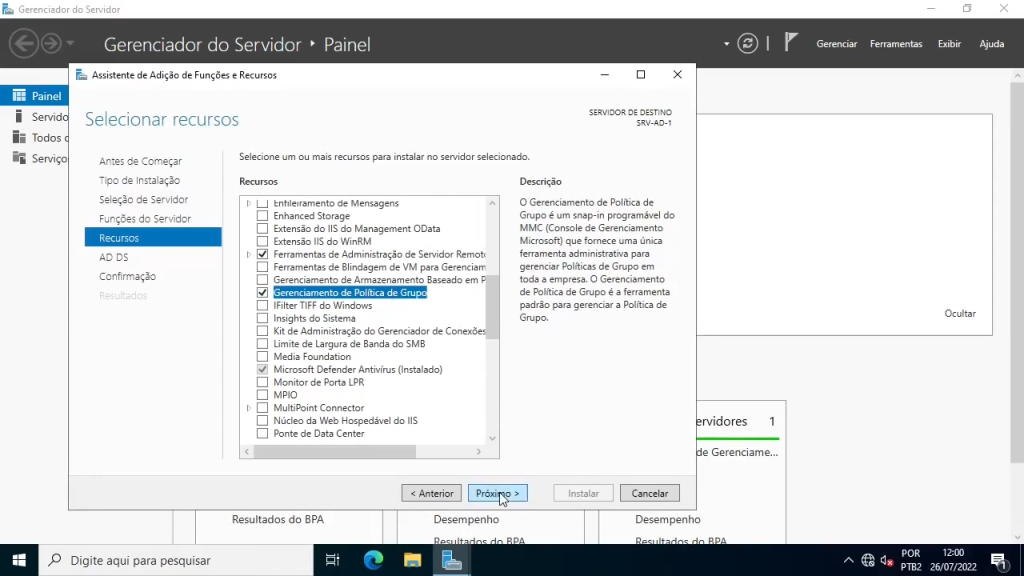This screenshot has width=1024, height=576.
Task: Launch Microsoft Edge from the taskbar
Action: (373, 560)
